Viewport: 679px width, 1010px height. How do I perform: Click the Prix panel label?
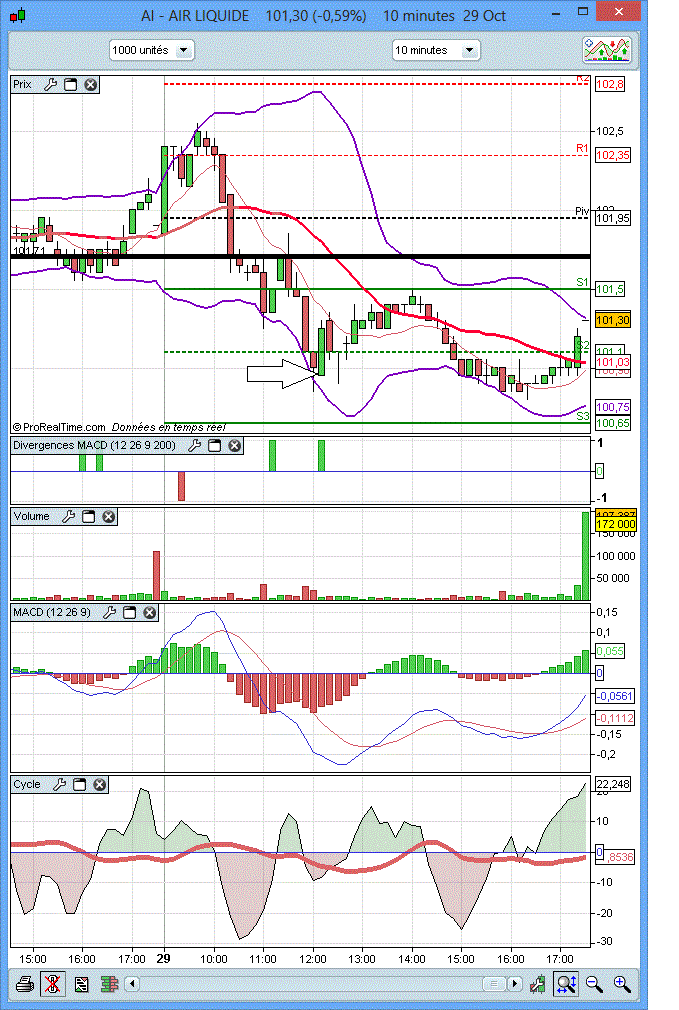23,84
